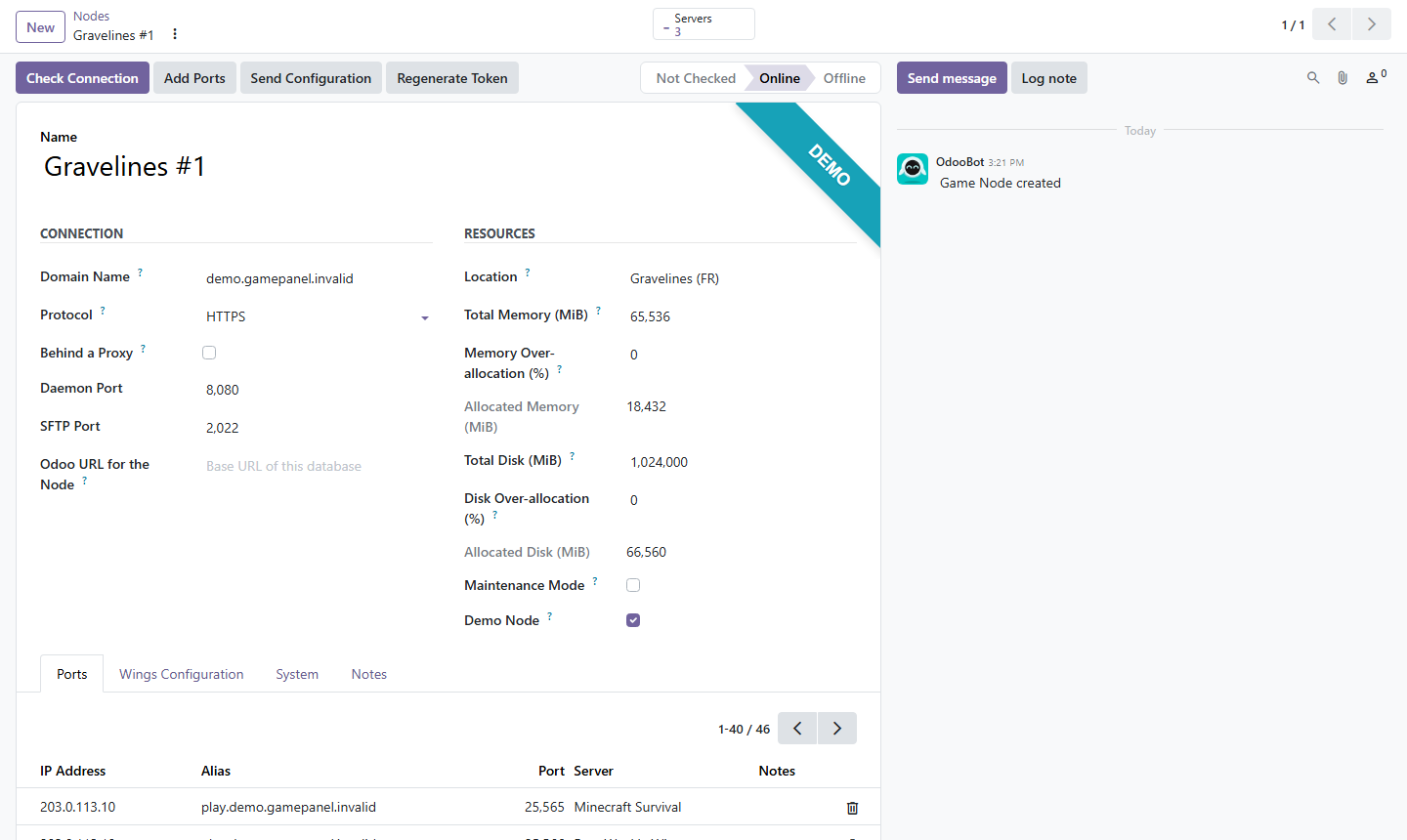Screen dimensions: 1407x840
Task: Open the actions menu beside Gravelines #1
Action: 175,34
